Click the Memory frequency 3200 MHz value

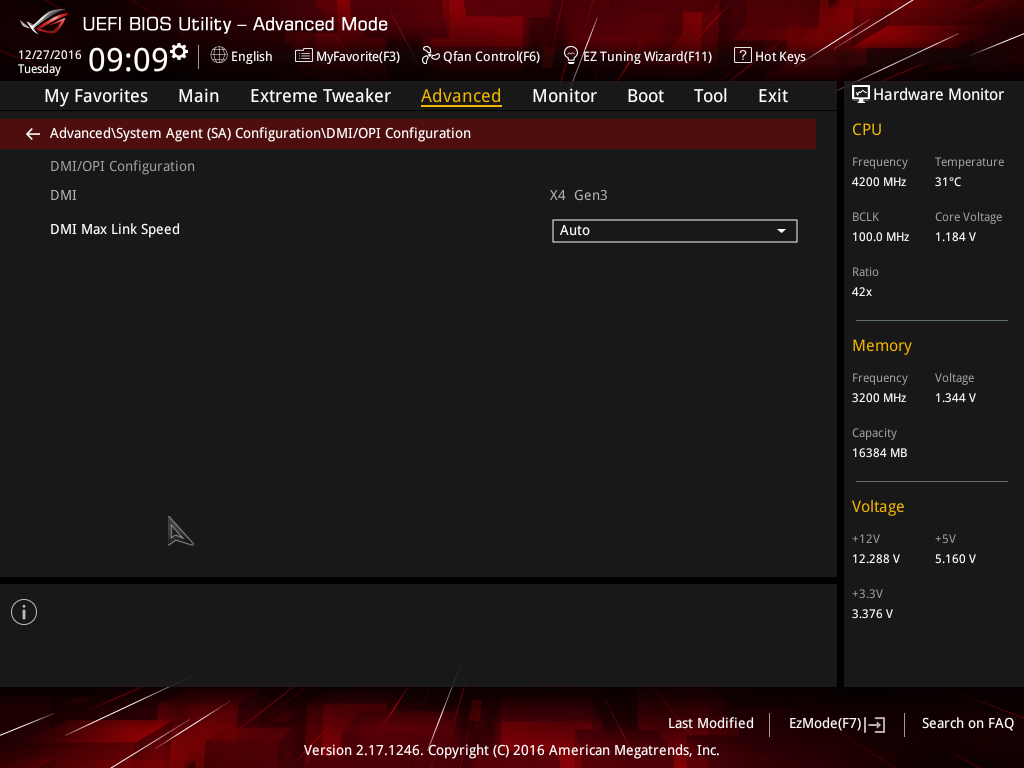pos(878,398)
